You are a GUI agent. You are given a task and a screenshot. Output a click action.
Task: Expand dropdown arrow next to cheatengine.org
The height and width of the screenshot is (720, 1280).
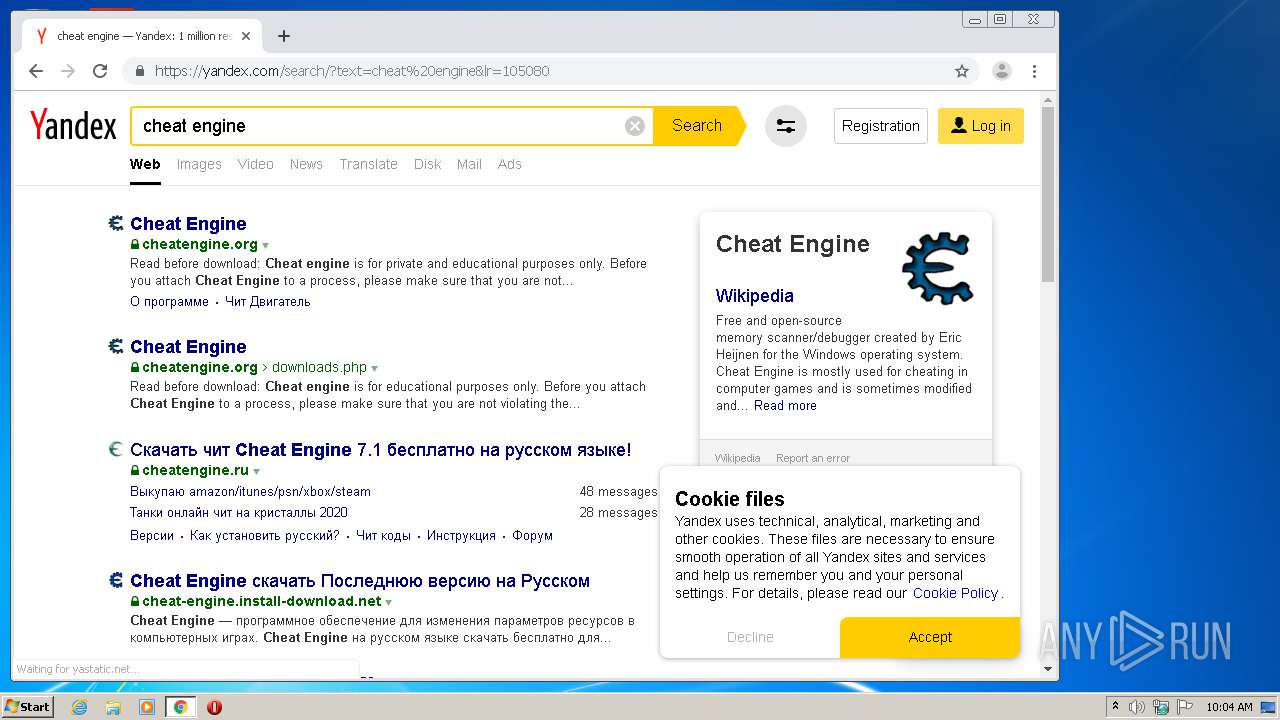coord(265,245)
